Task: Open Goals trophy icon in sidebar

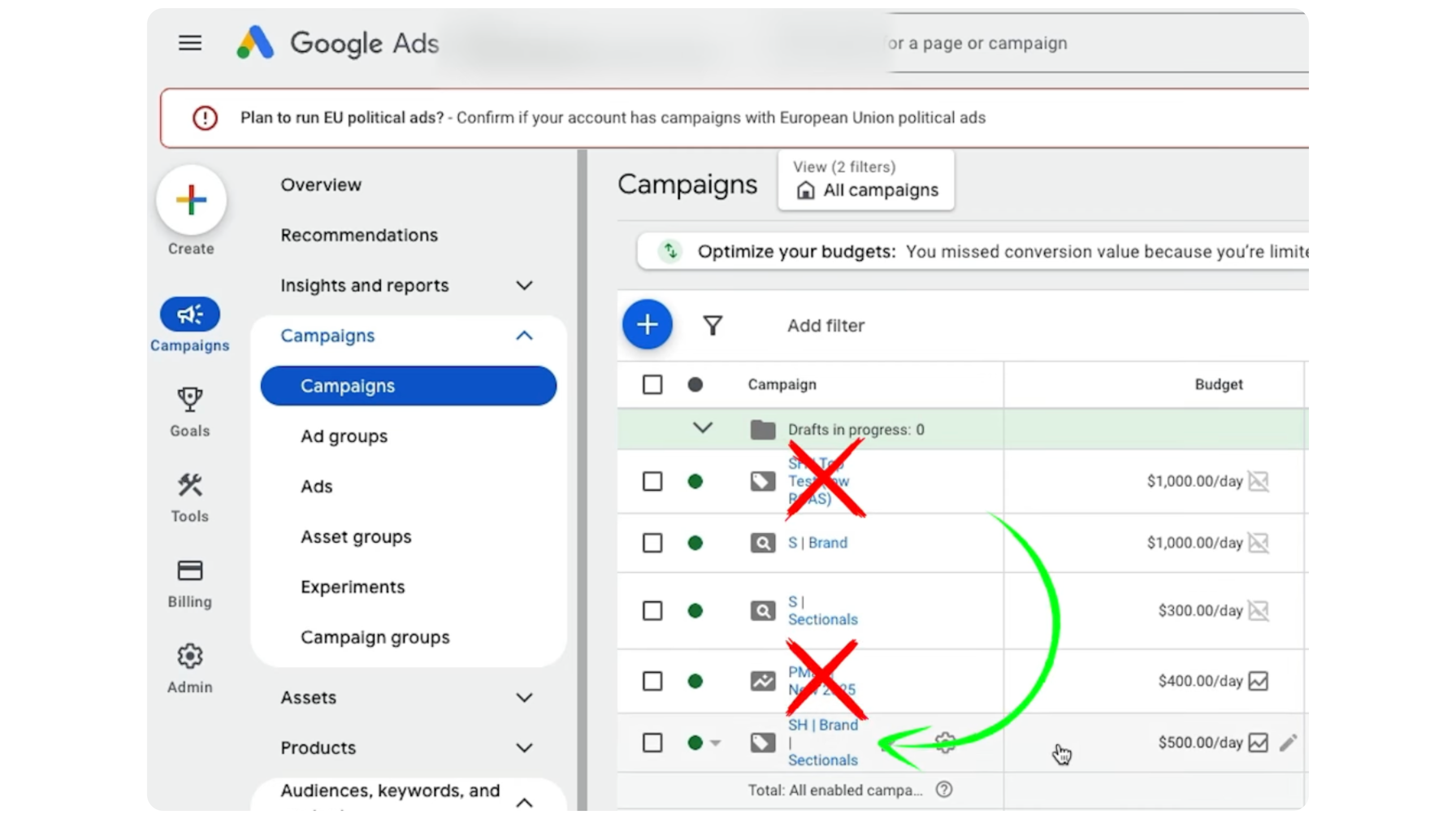Action: (x=190, y=400)
